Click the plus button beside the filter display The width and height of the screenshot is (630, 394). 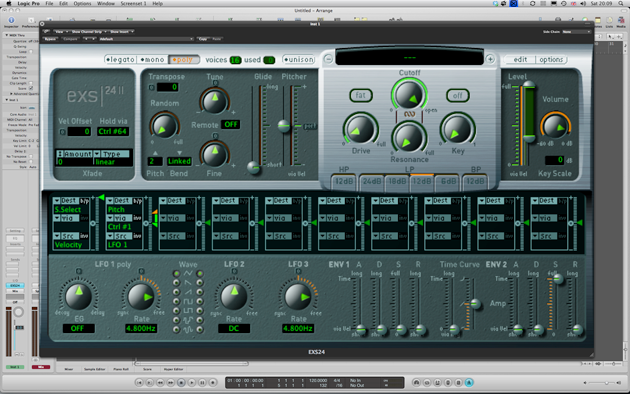point(490,59)
